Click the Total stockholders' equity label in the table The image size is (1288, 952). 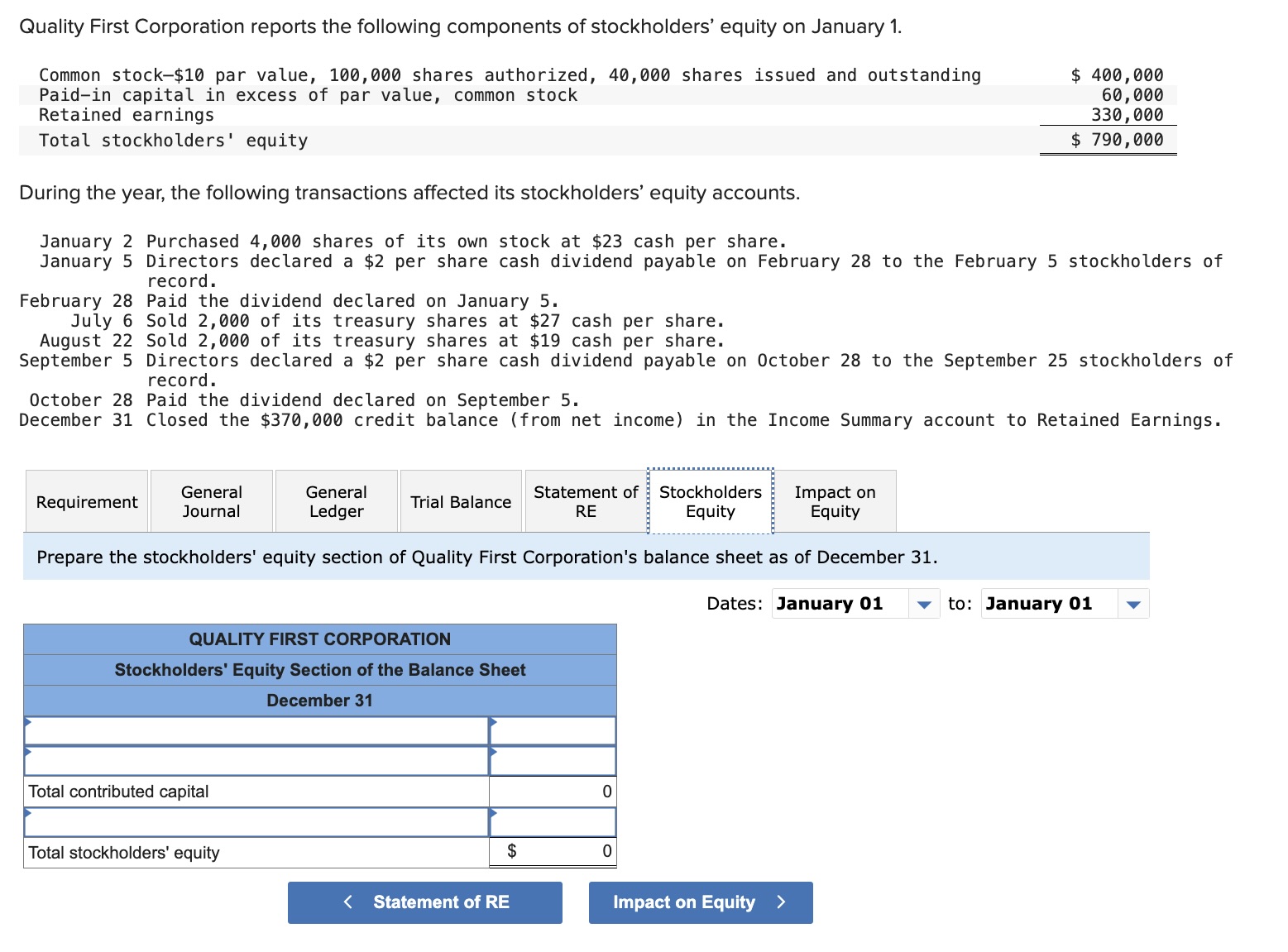(x=124, y=853)
